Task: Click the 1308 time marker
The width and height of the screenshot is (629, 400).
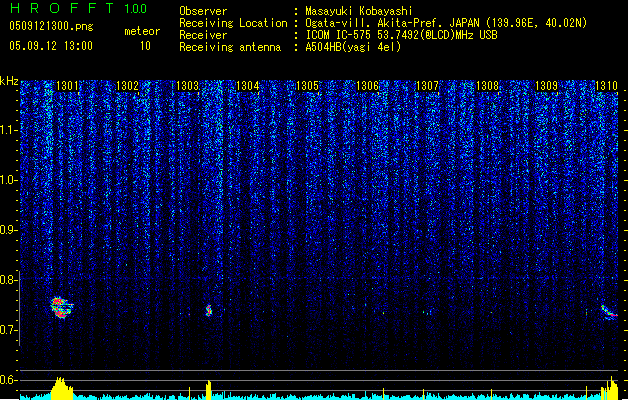Action: (487, 86)
